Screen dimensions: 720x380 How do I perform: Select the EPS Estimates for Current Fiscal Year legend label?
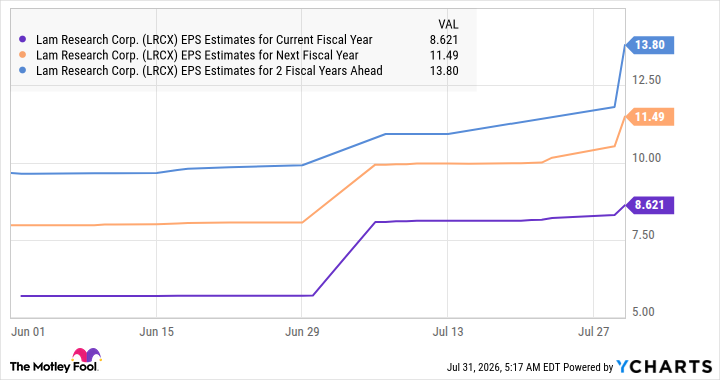[204, 40]
